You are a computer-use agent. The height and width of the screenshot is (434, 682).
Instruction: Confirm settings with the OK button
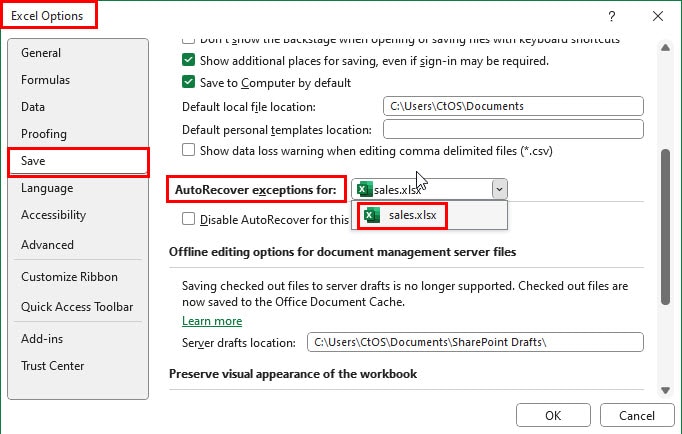click(x=553, y=416)
